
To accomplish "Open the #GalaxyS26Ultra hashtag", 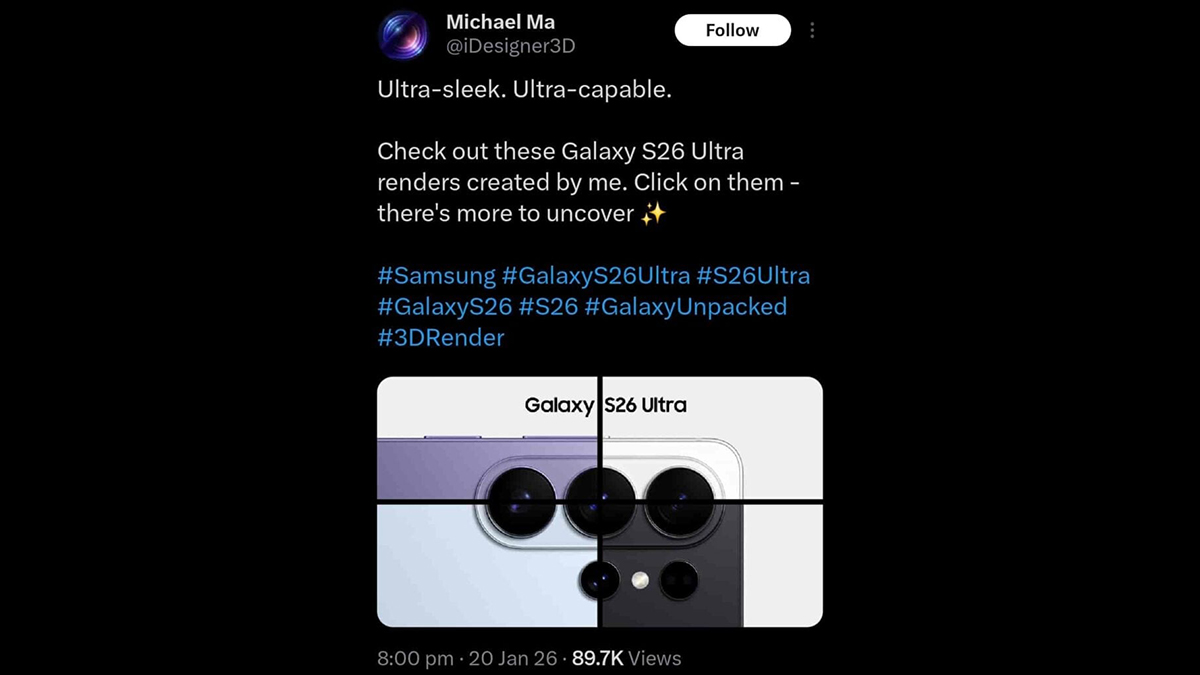I will pyautogui.click(x=596, y=275).
